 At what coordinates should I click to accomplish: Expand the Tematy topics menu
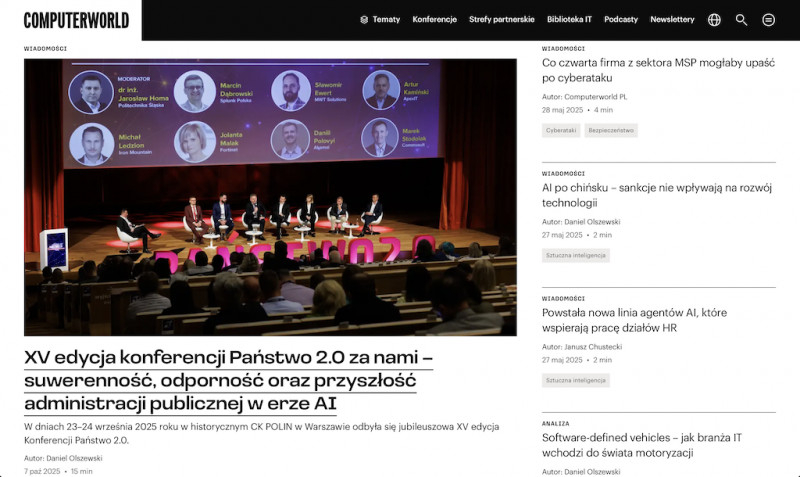point(380,20)
